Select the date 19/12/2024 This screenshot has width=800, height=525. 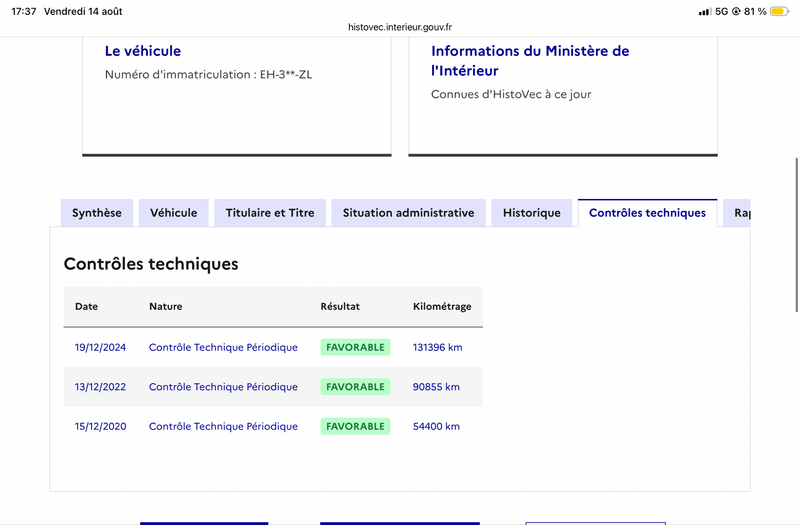click(x=101, y=347)
